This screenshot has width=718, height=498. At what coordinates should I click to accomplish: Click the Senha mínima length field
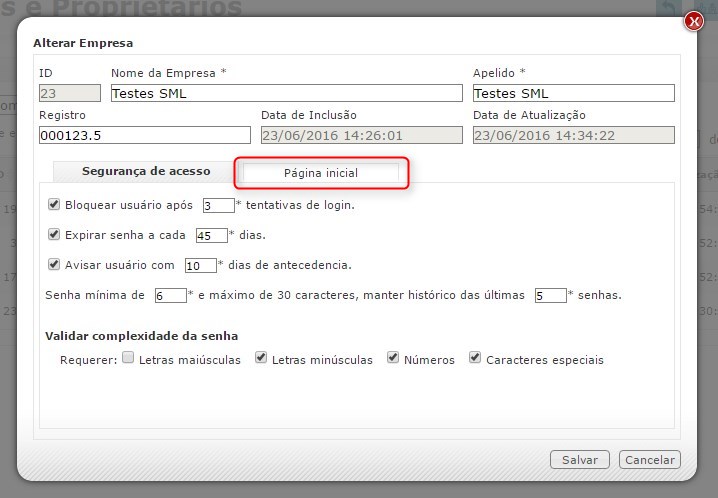pyautogui.click(x=171, y=296)
